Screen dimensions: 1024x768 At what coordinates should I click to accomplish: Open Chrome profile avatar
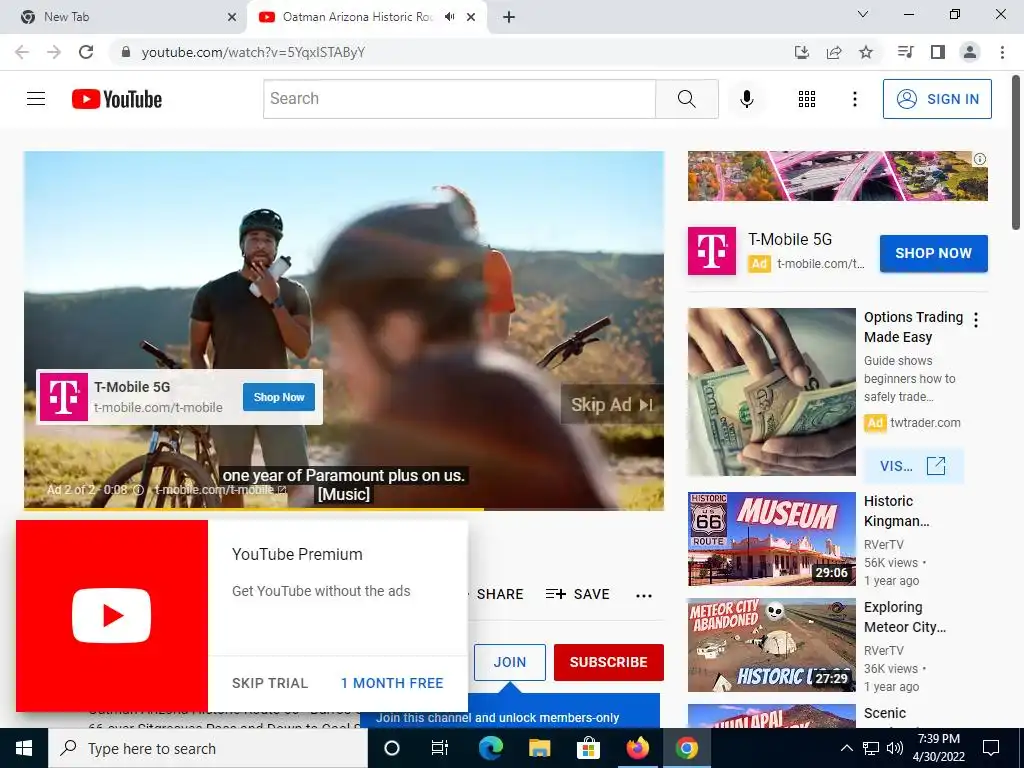970,52
